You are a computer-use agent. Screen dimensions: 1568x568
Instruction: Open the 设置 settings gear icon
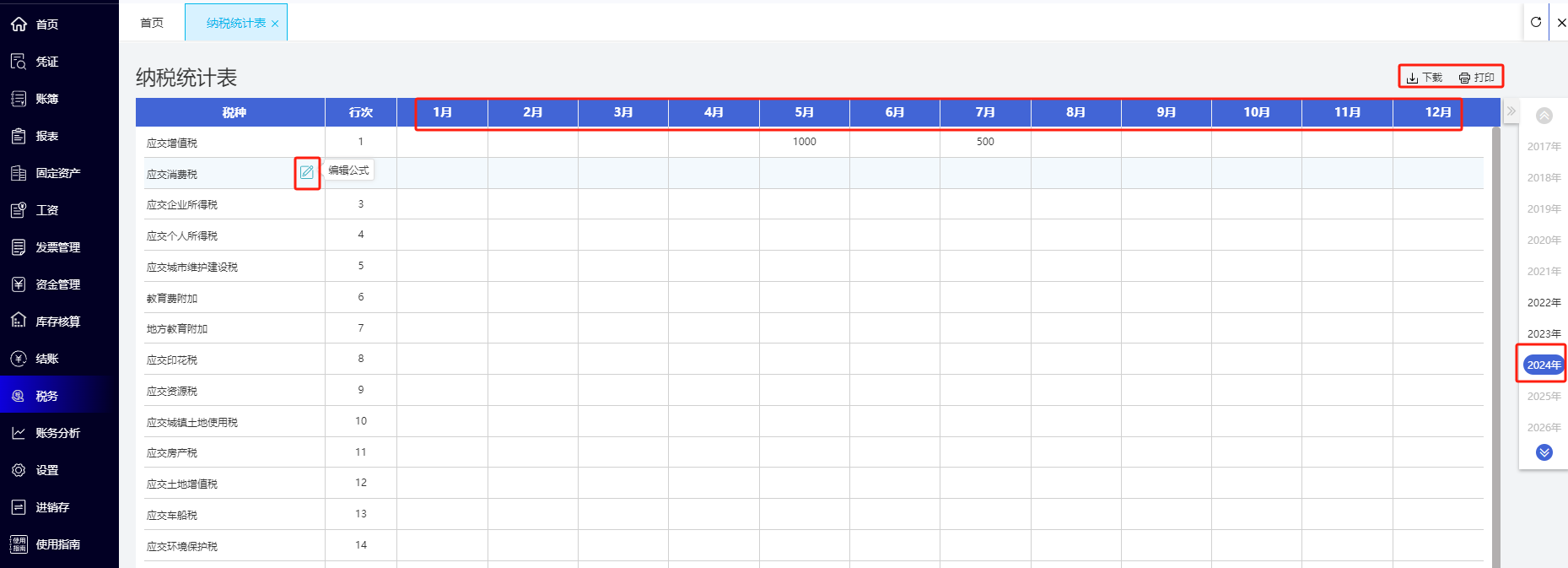19,470
